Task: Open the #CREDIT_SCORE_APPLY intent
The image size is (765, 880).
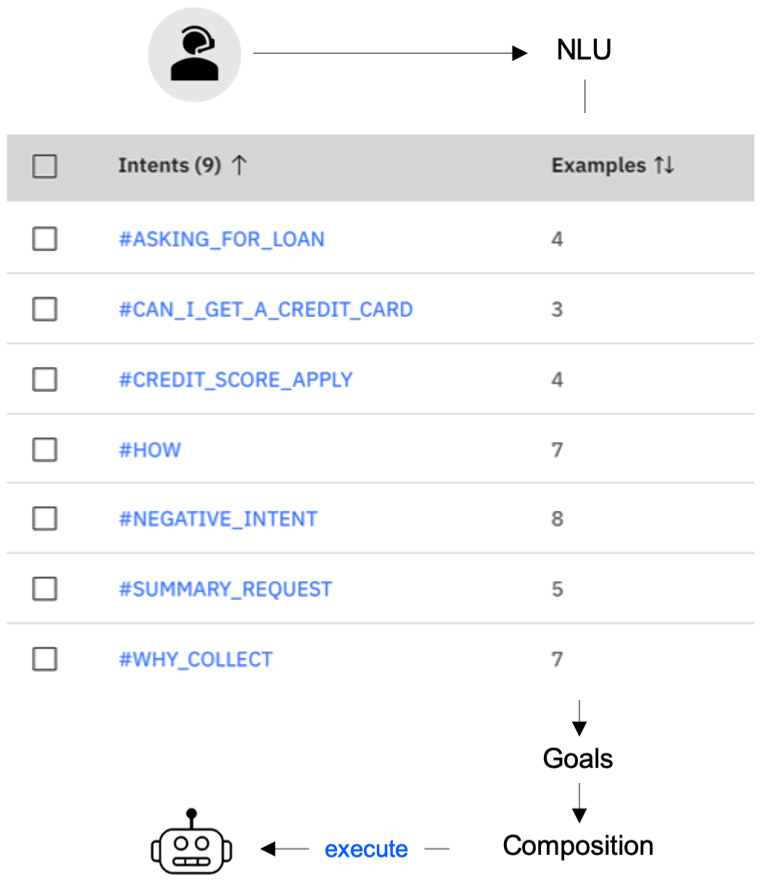Action: pyautogui.click(x=236, y=380)
